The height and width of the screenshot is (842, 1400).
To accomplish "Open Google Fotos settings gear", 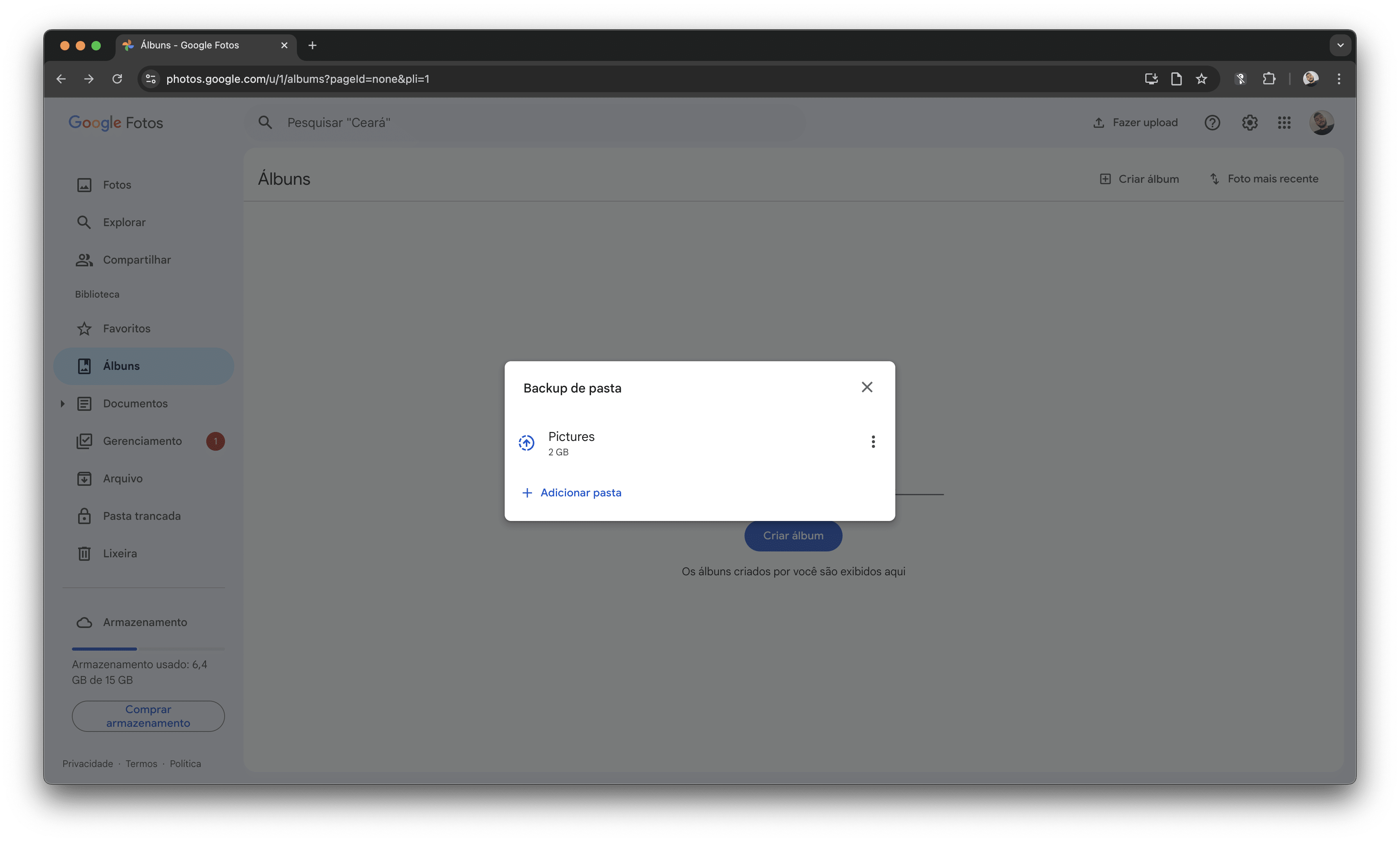I will click(1249, 123).
